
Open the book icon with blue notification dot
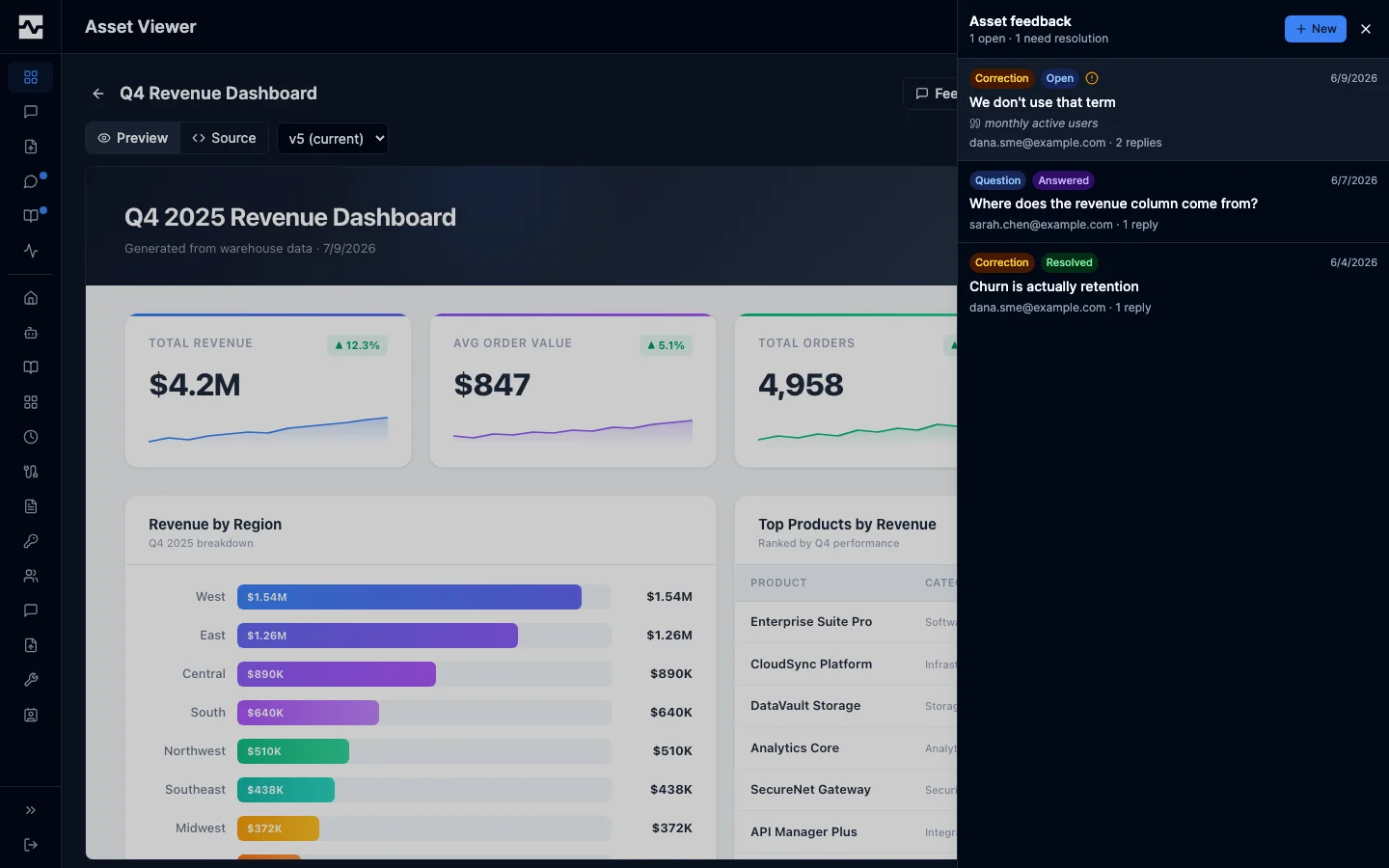pos(31,216)
